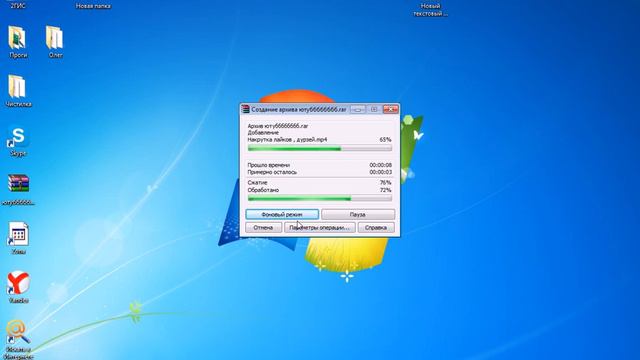Click the remaining time 00:00:03 value
640x360 pixels.
380,172
